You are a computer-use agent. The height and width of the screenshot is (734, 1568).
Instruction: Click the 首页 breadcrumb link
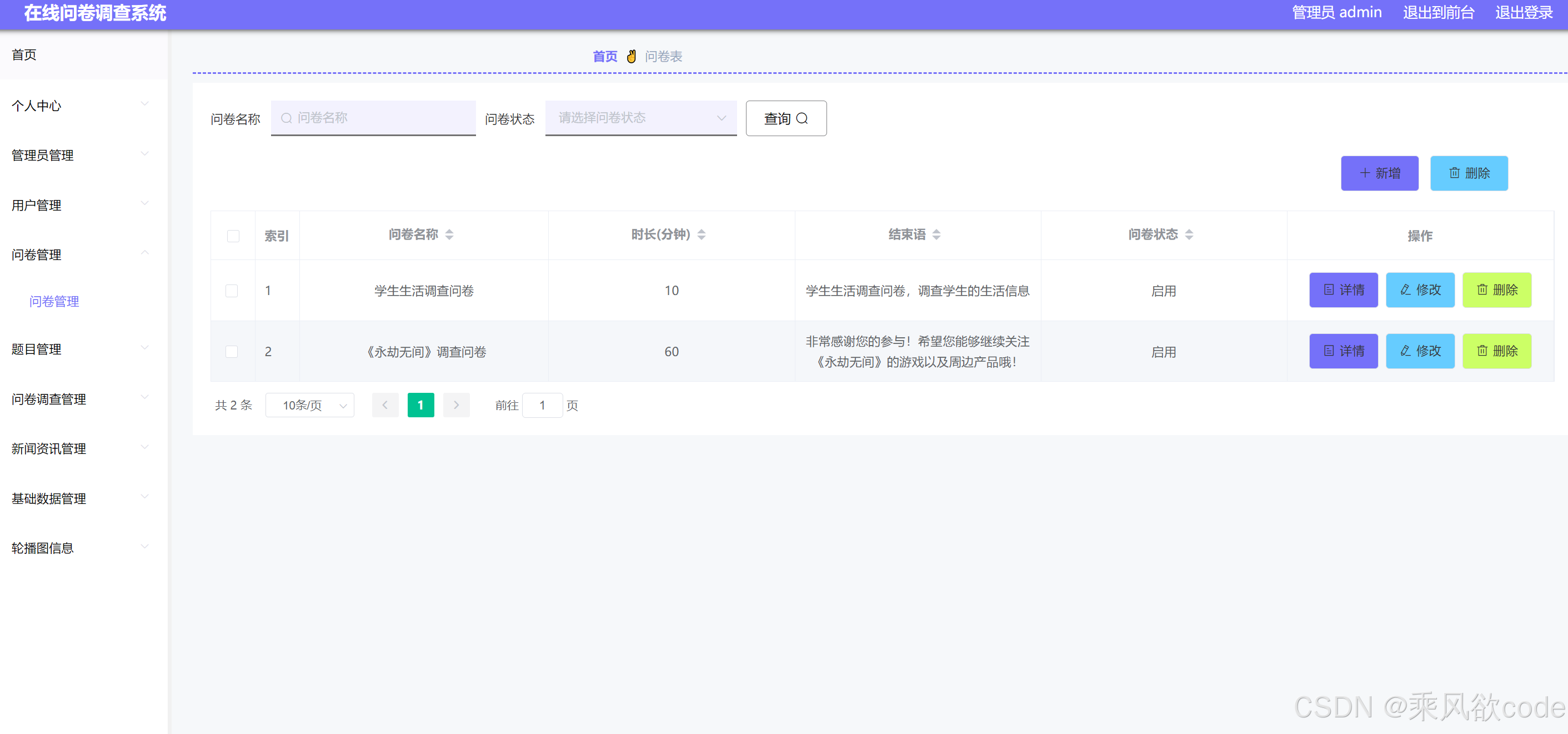pyautogui.click(x=604, y=56)
